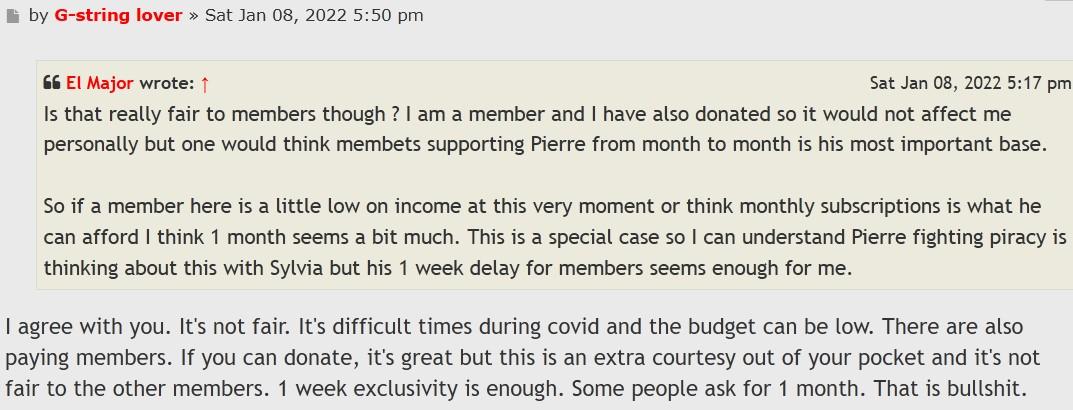Click the post document icon before "by"
This screenshot has width=1073, height=410.
point(12,16)
